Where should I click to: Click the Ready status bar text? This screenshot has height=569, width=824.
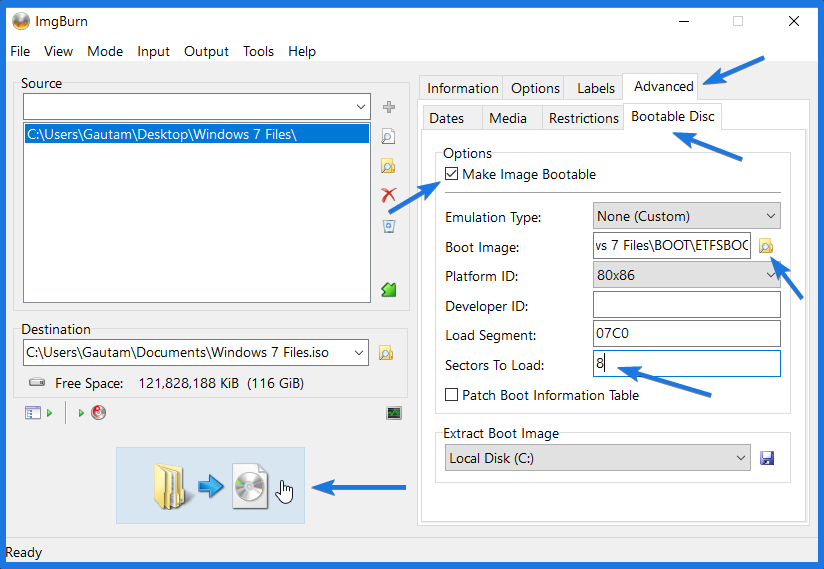(23, 552)
